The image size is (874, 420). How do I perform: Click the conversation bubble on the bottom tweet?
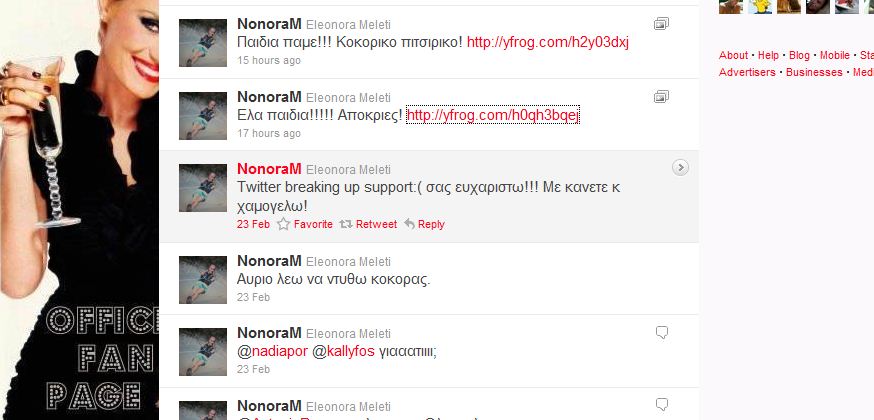tap(662, 405)
